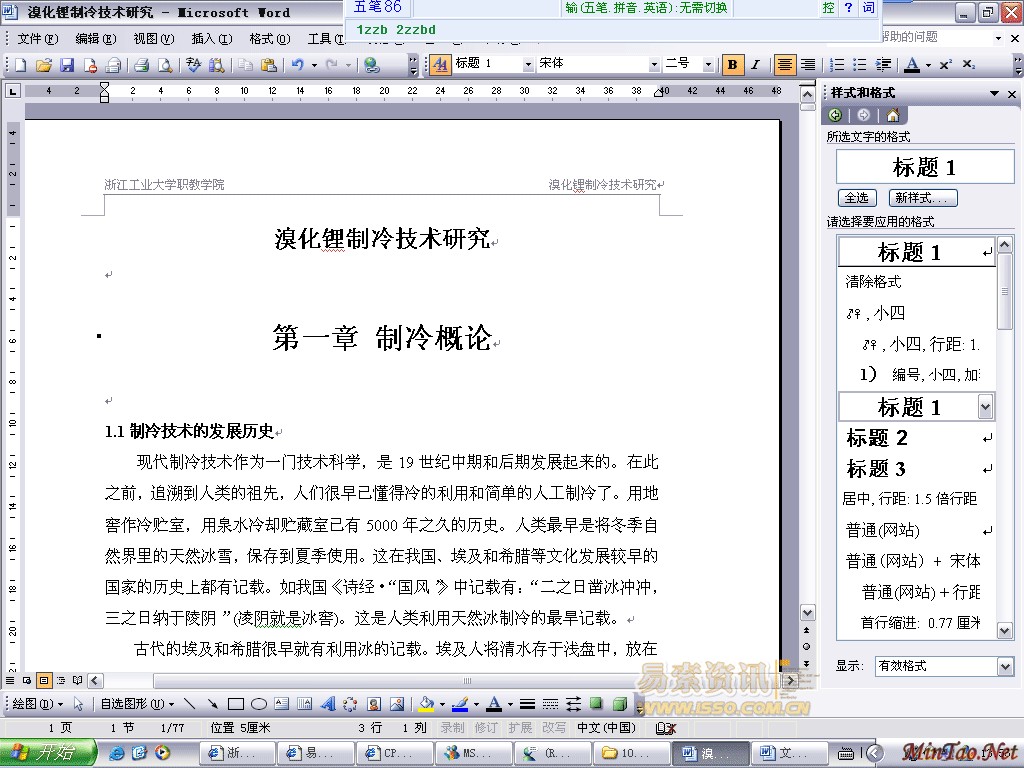Click the Save icon in the toolbar
1024x768 pixels.
(x=67, y=65)
